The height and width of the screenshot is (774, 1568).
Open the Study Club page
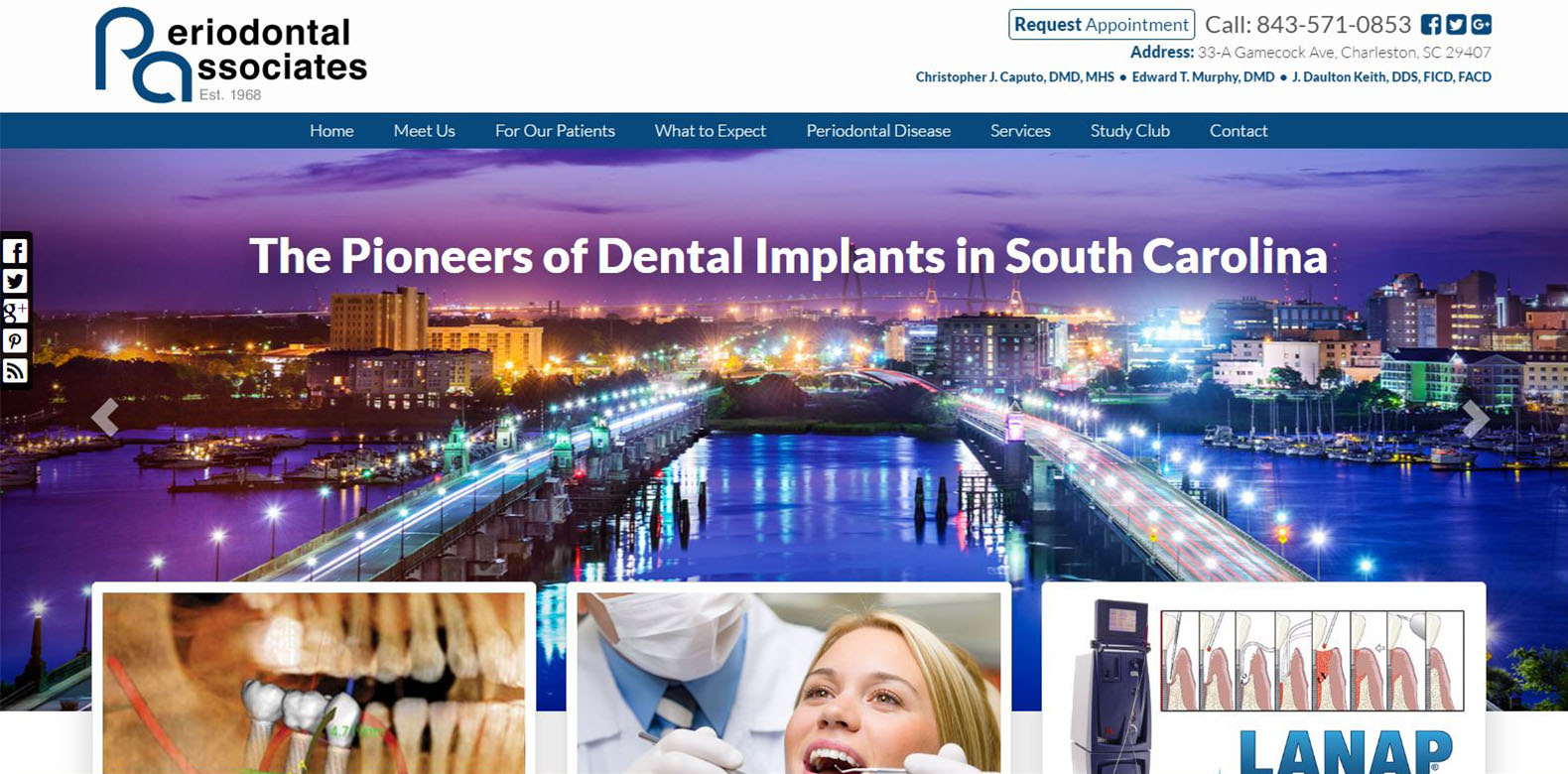click(1129, 131)
